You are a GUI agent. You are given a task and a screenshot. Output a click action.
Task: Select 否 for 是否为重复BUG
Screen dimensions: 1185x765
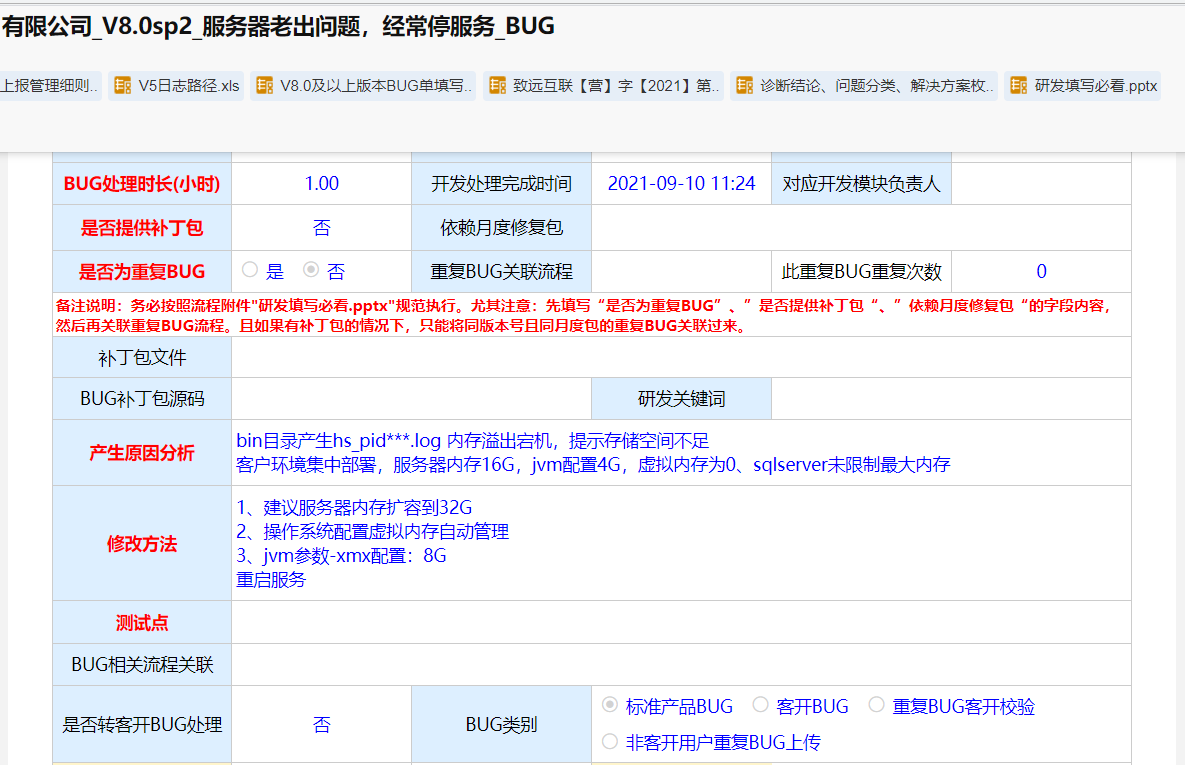click(x=312, y=270)
